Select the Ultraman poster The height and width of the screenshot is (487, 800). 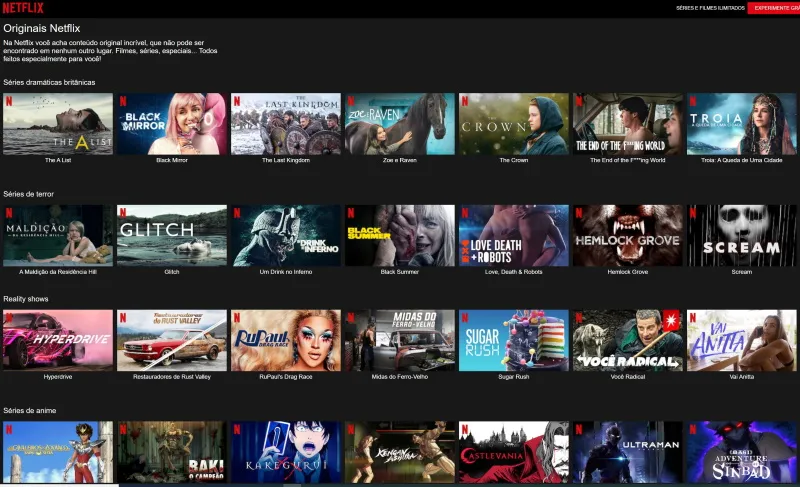(628, 452)
